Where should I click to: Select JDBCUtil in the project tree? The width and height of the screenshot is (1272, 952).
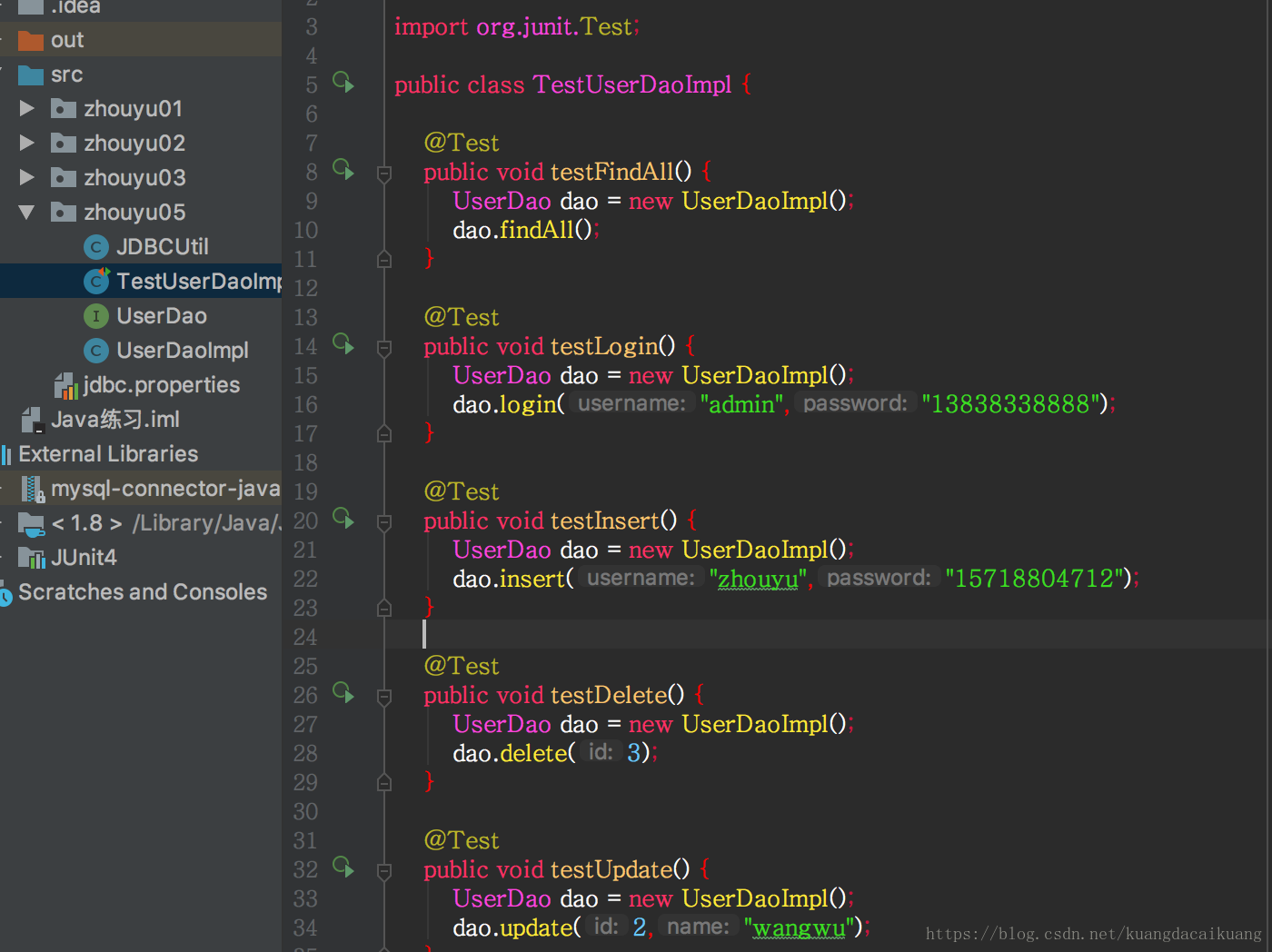(163, 247)
